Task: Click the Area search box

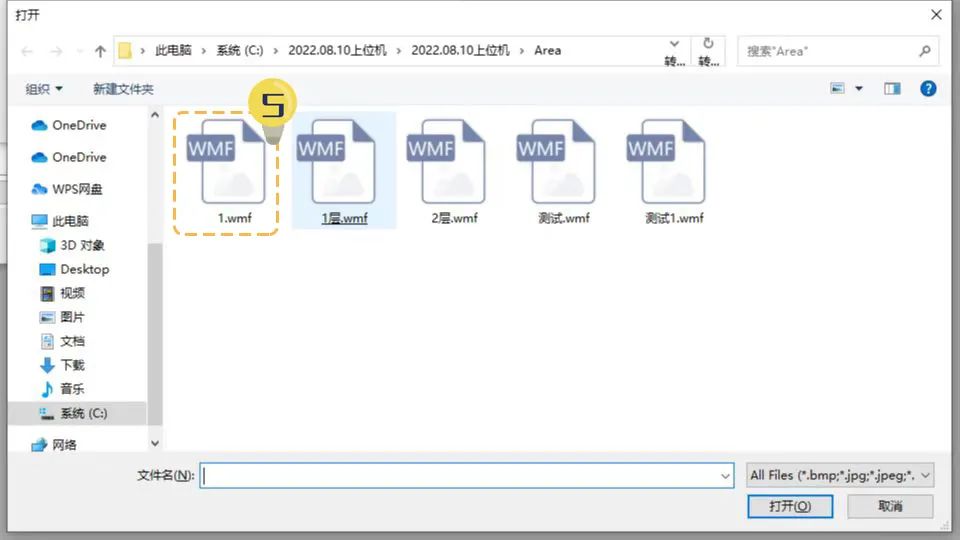Action: click(828, 51)
